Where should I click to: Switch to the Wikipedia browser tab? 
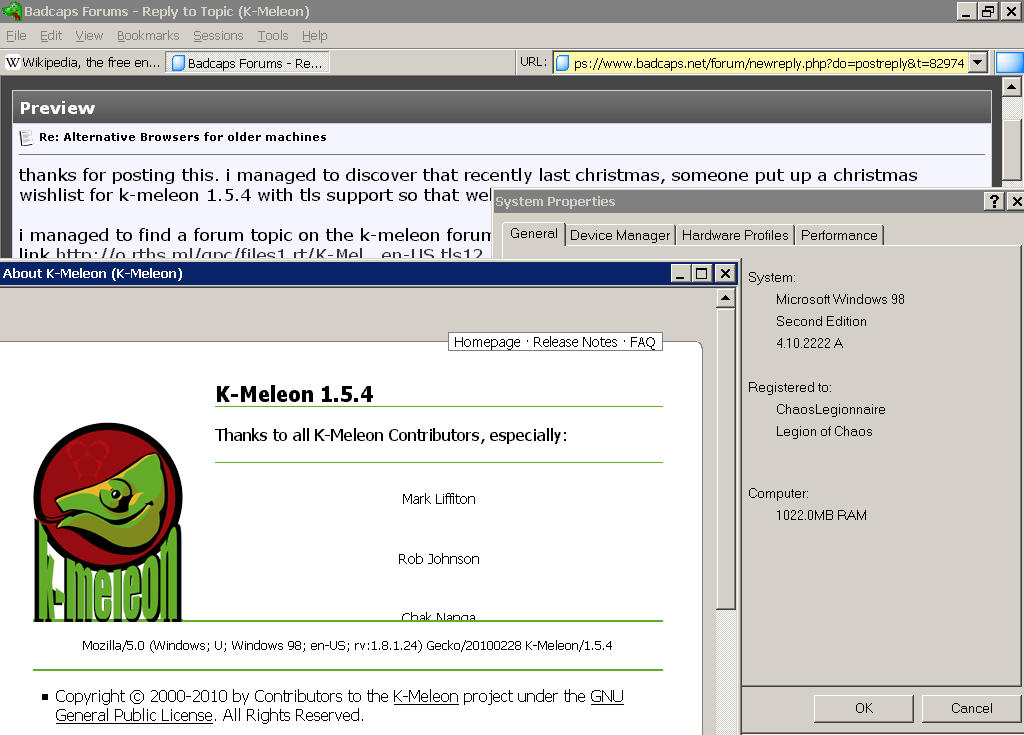click(84, 63)
